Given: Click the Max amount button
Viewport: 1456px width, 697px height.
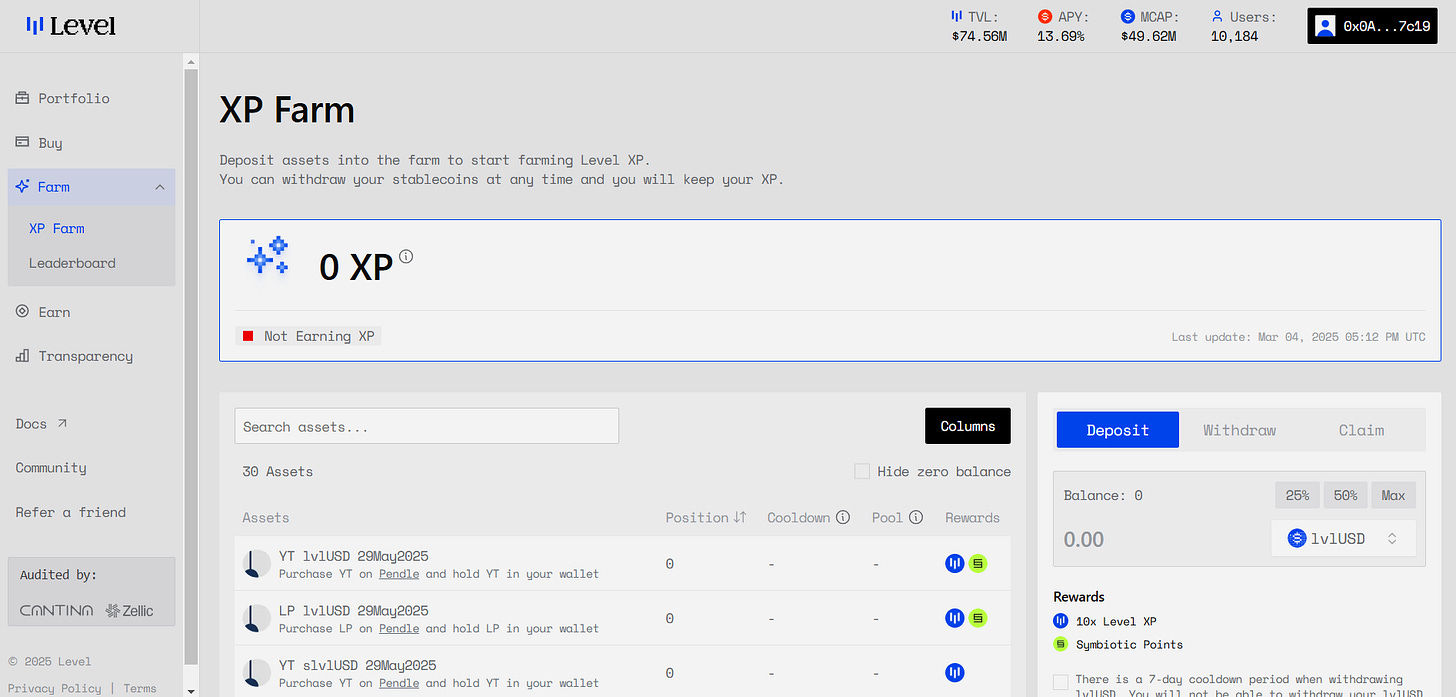Looking at the screenshot, I should click(x=1393, y=495).
